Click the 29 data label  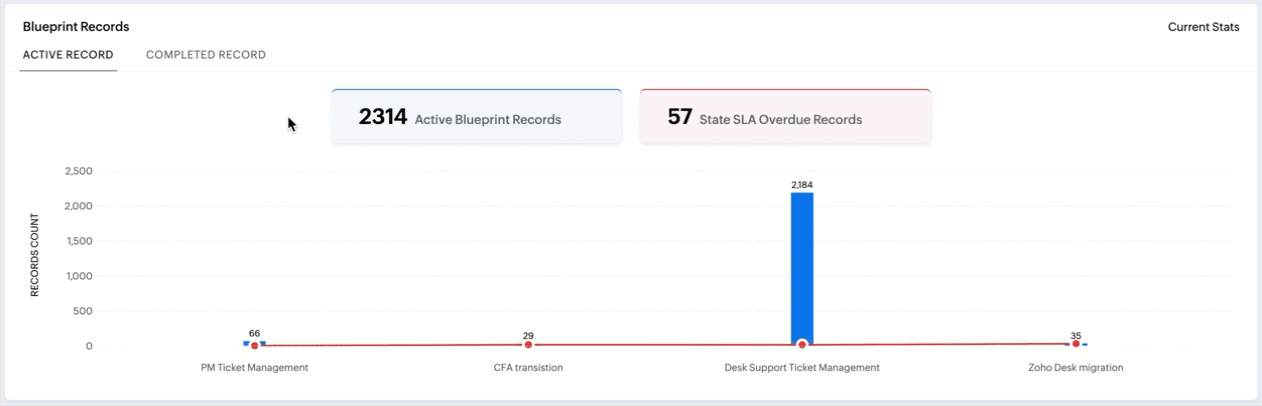click(x=528, y=336)
